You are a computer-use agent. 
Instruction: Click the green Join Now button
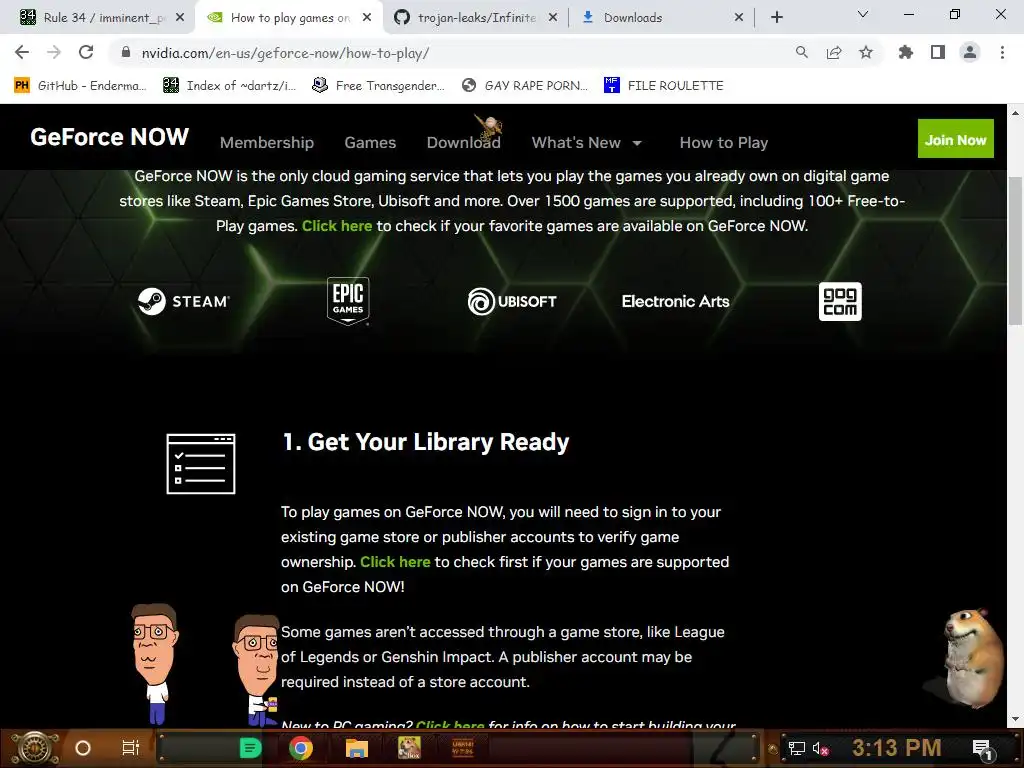coord(955,138)
